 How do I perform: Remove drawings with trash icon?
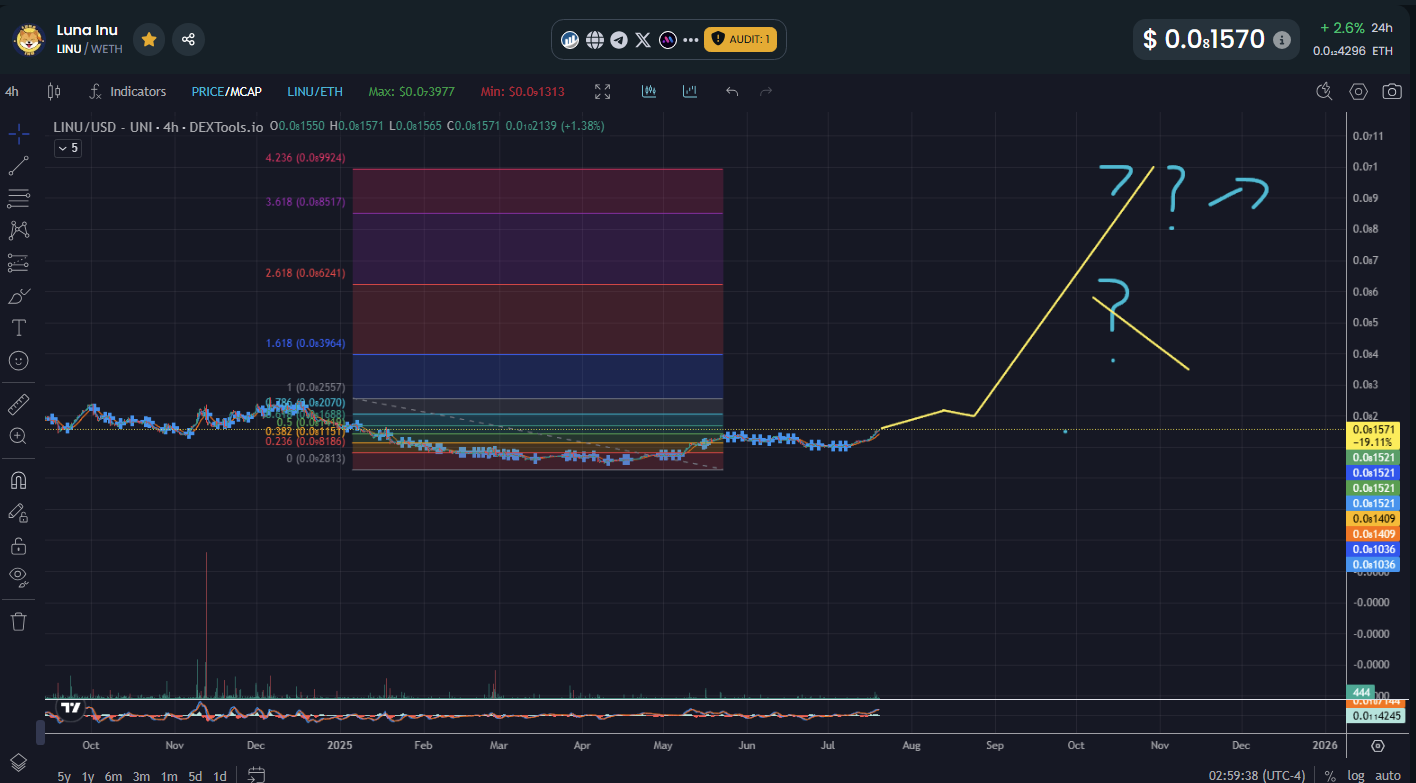coord(18,621)
